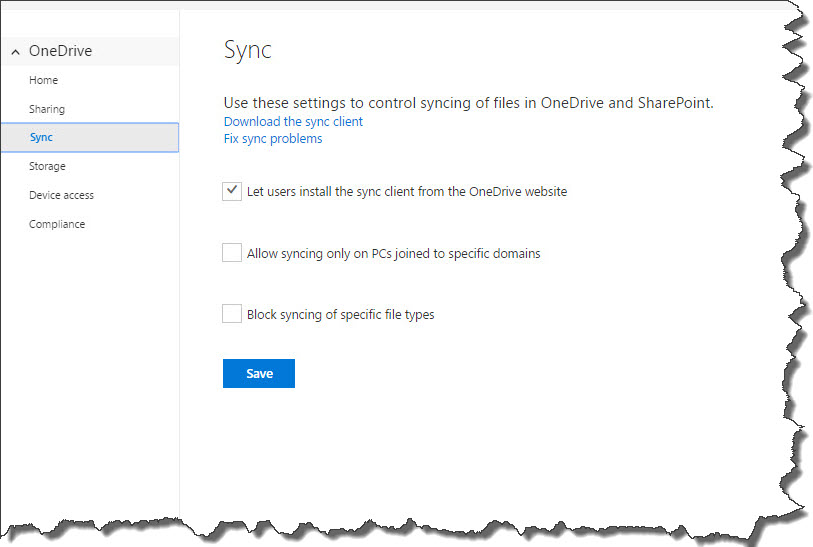
Task: Enable syncing only on domain-joined PCs checkbox
Action: (232, 253)
